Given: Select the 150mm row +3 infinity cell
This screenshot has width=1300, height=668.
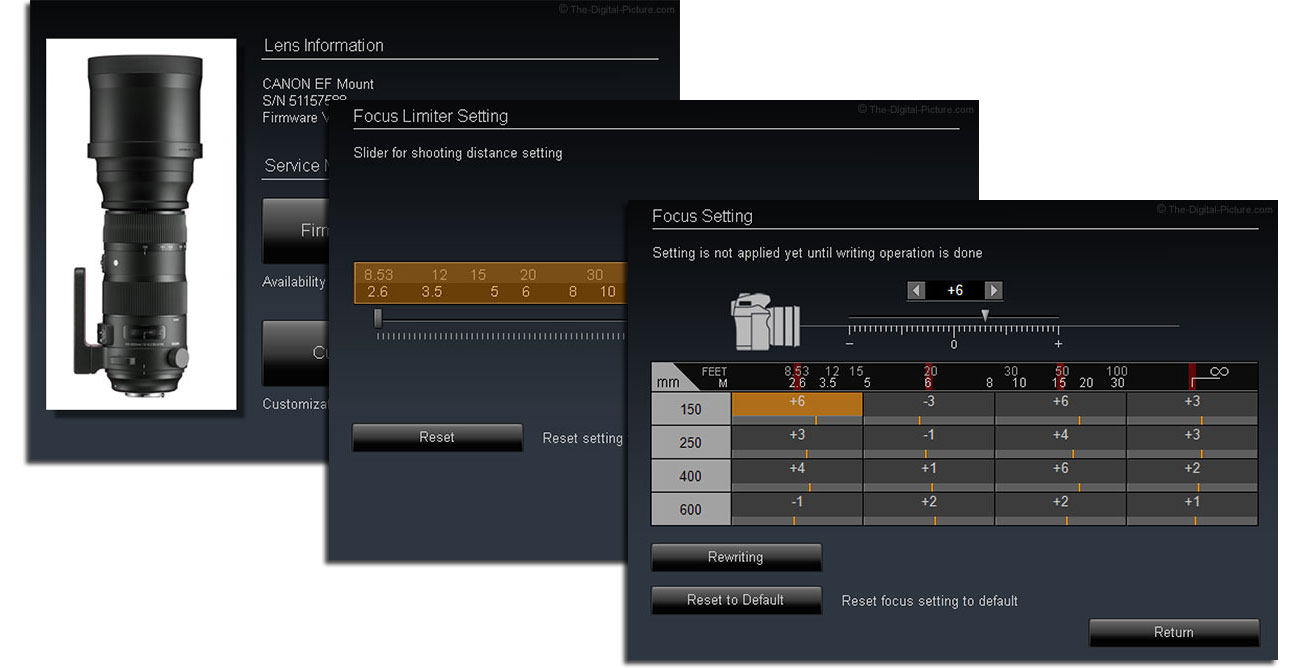Looking at the screenshot, I should point(1192,408).
